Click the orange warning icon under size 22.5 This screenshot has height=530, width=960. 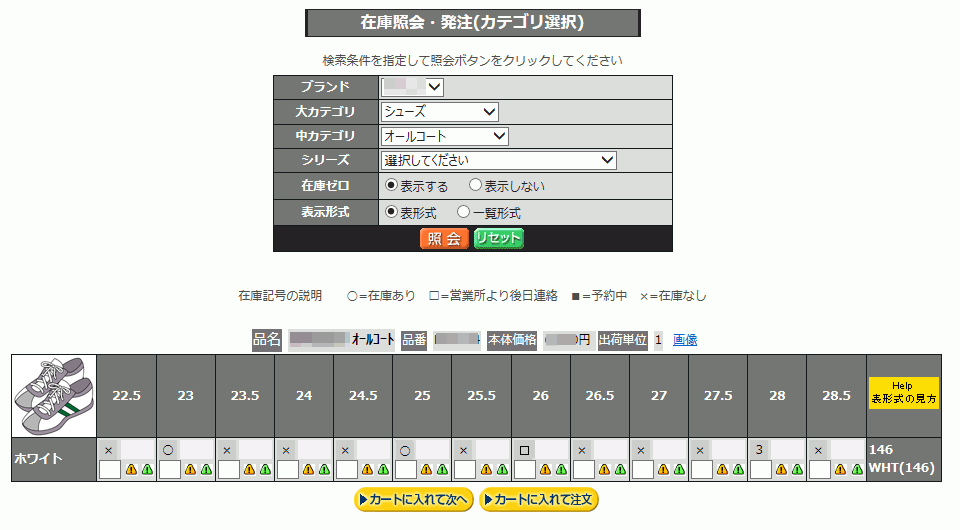tap(132, 470)
